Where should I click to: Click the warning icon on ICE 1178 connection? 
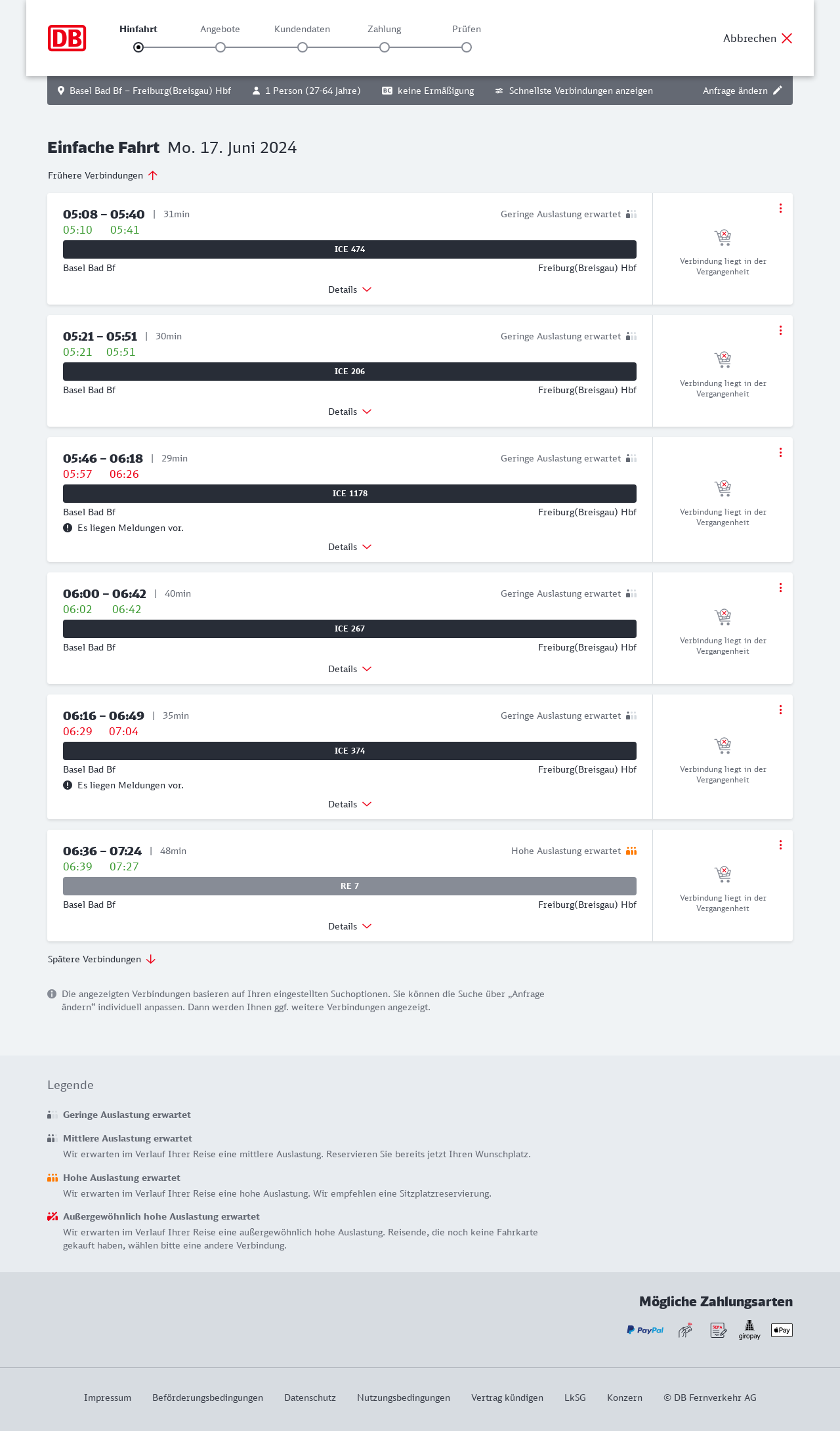click(x=68, y=528)
